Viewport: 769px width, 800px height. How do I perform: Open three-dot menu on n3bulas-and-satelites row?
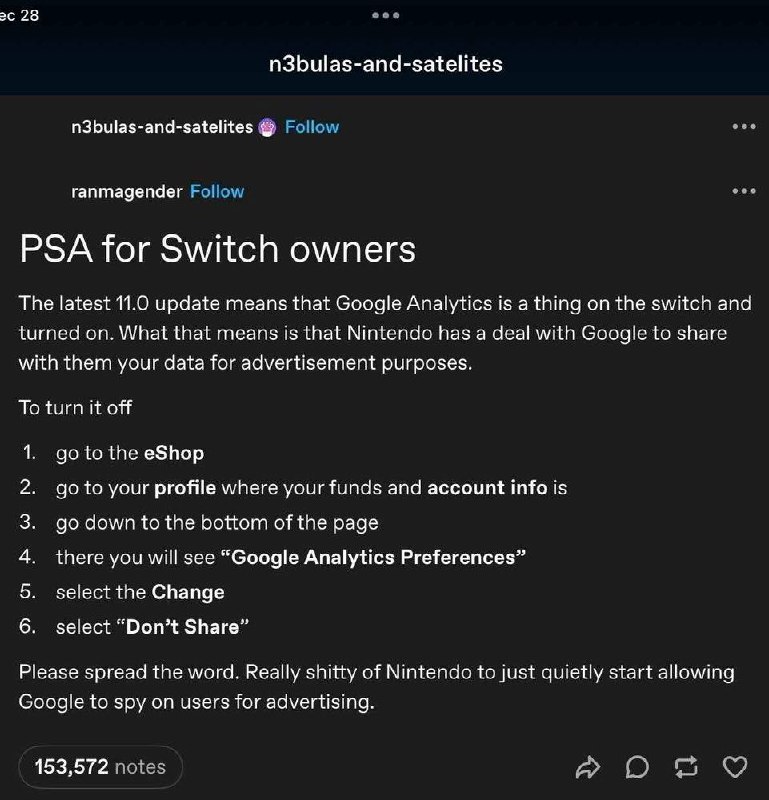[743, 127]
